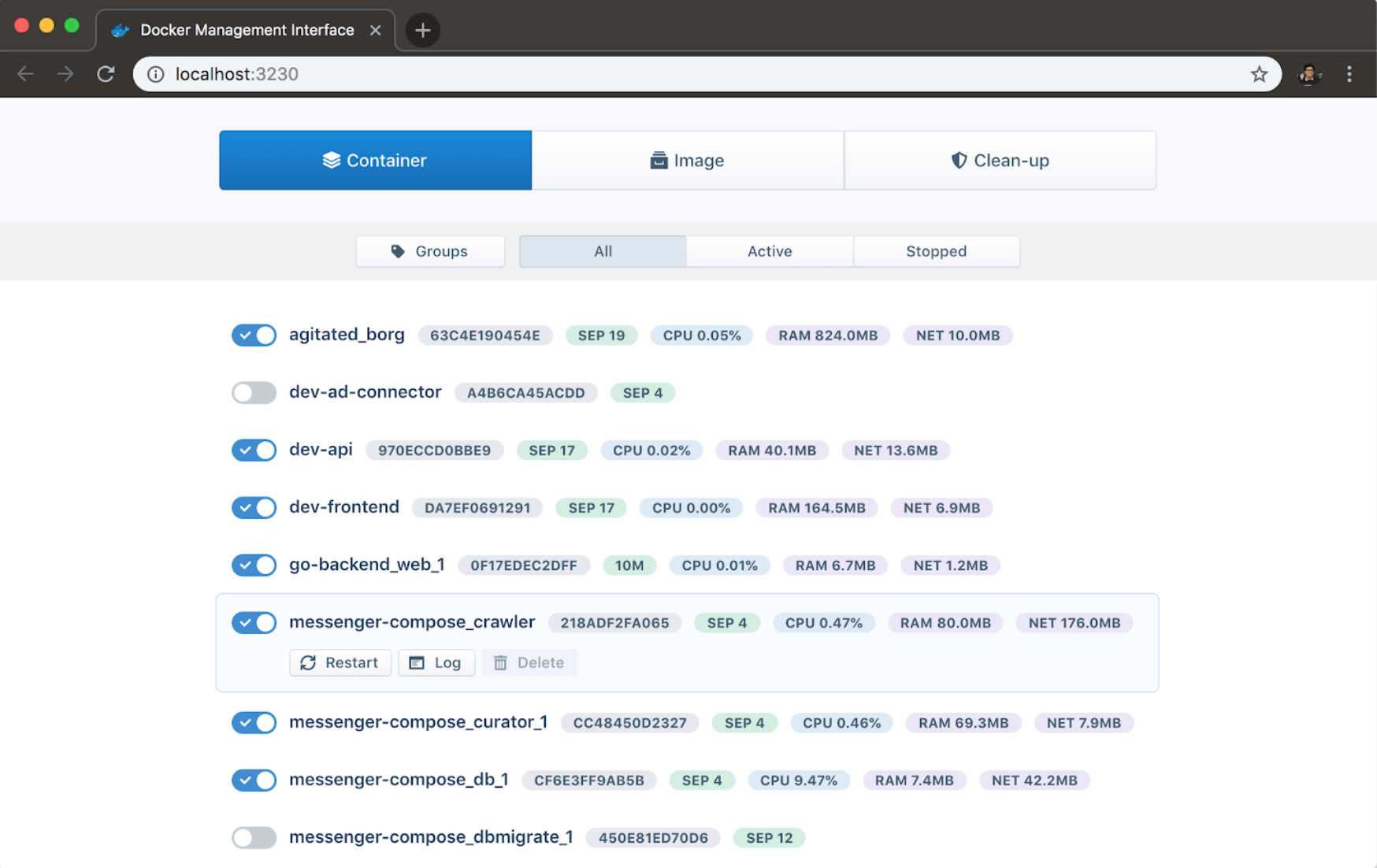The width and height of the screenshot is (1377, 868).
Task: Switch to the Container tab
Action: coord(376,160)
